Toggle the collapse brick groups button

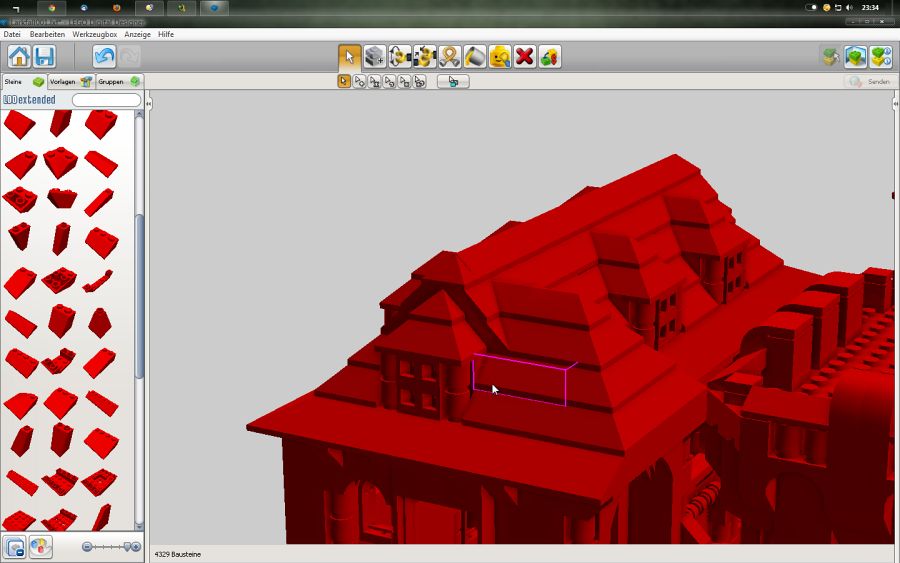click(x=15, y=547)
